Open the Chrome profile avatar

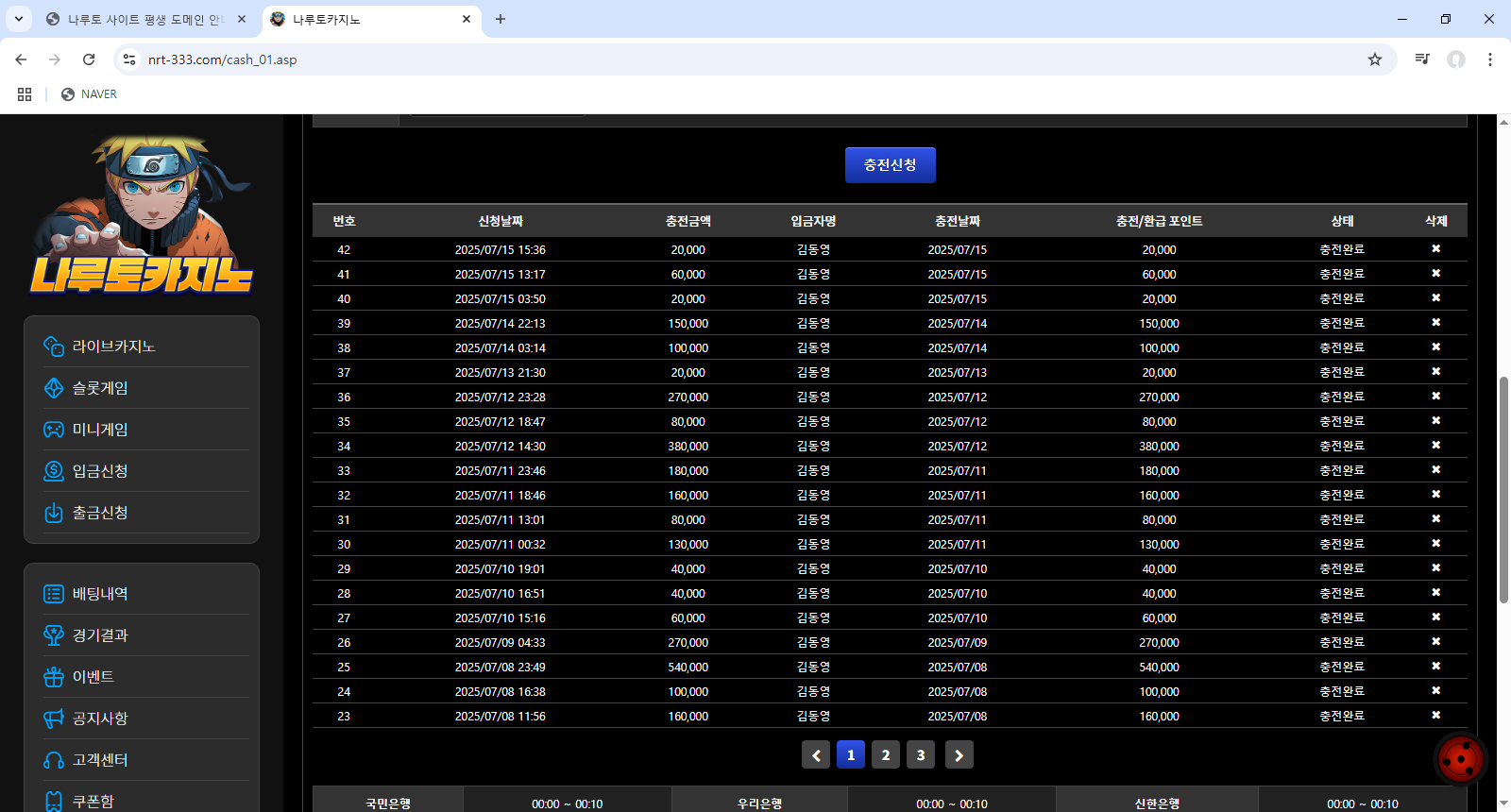(1456, 59)
